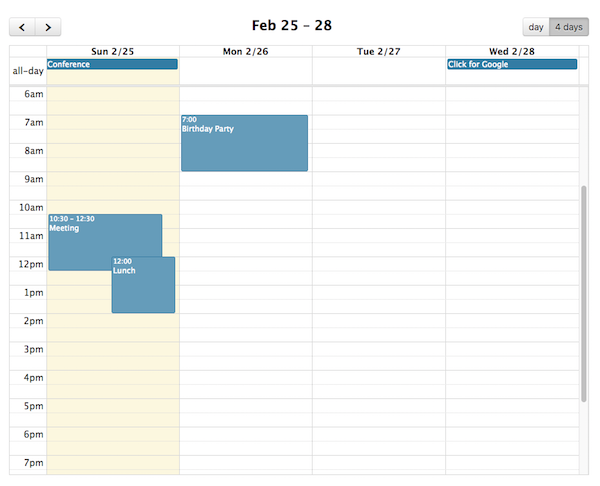Click the 6am slot on Sunday
The width and height of the screenshot is (600, 486).
112,94
